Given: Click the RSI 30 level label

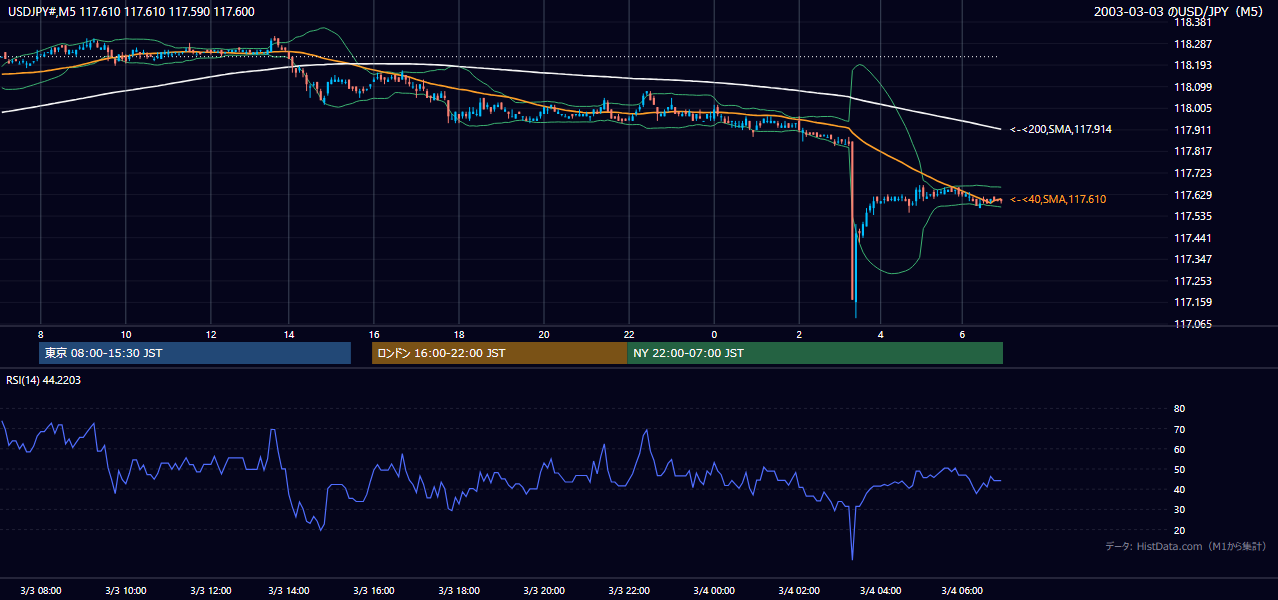Looking at the screenshot, I should 1179,510.
